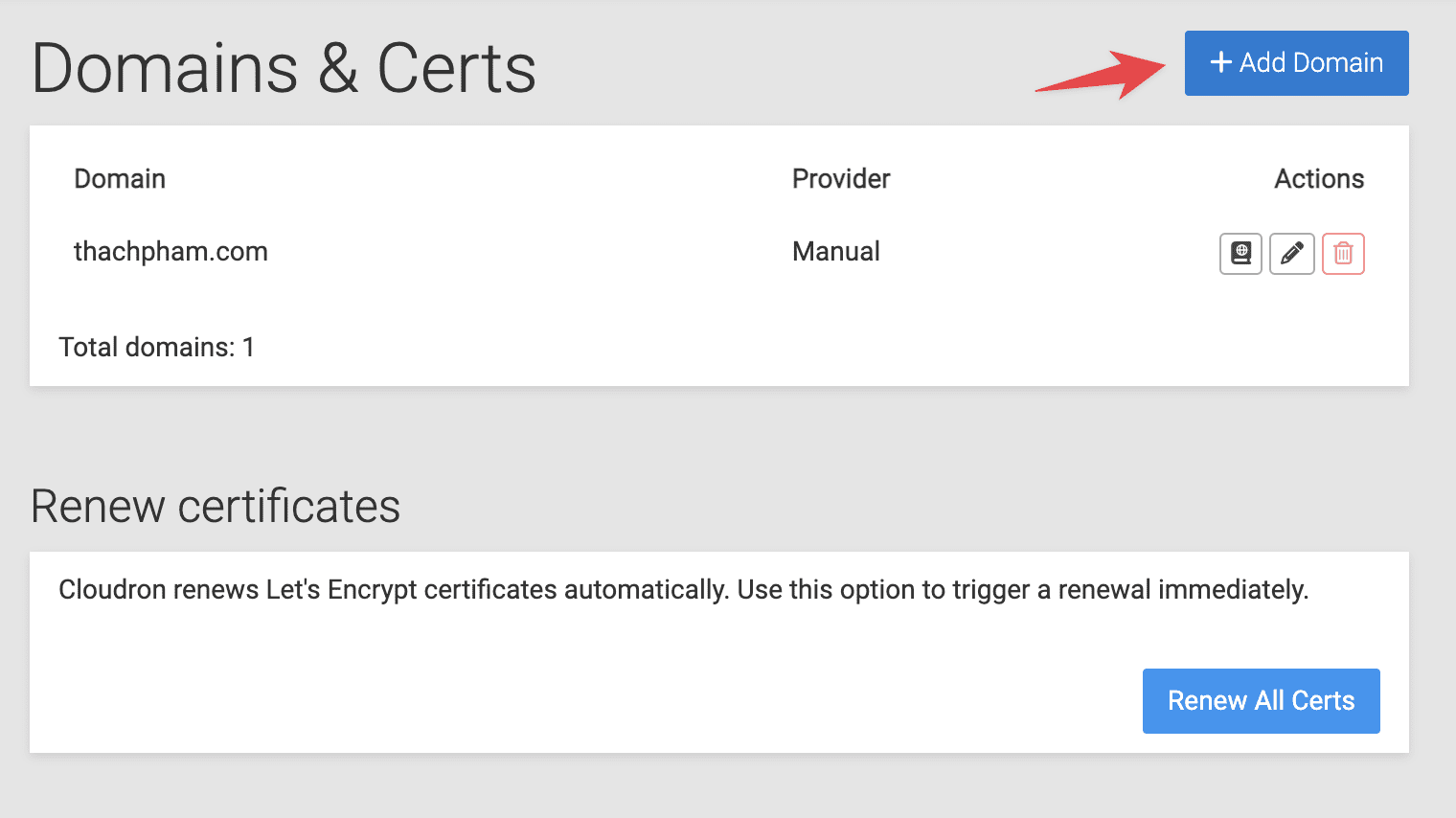The height and width of the screenshot is (818, 1456).
Task: Click the Actions column header
Action: click(x=1318, y=179)
